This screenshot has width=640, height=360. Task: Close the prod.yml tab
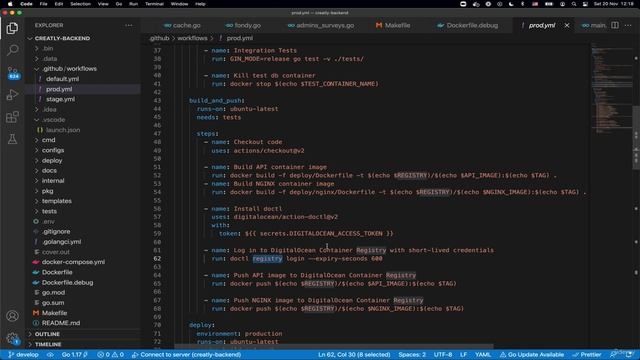tap(567, 25)
